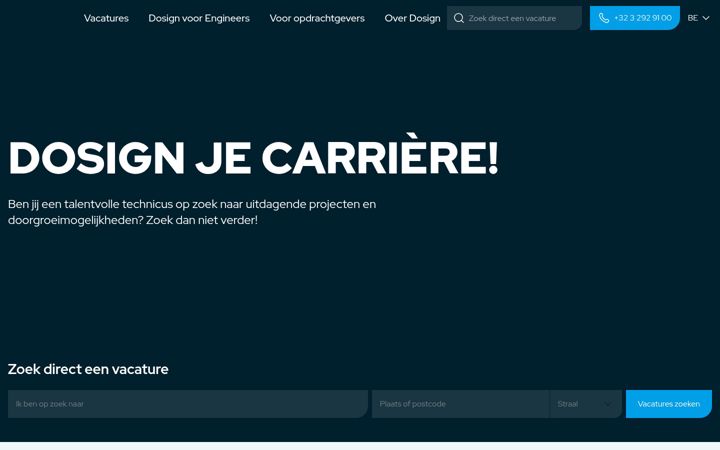720x450 pixels.
Task: Open the BE language selector
Action: [x=698, y=18]
